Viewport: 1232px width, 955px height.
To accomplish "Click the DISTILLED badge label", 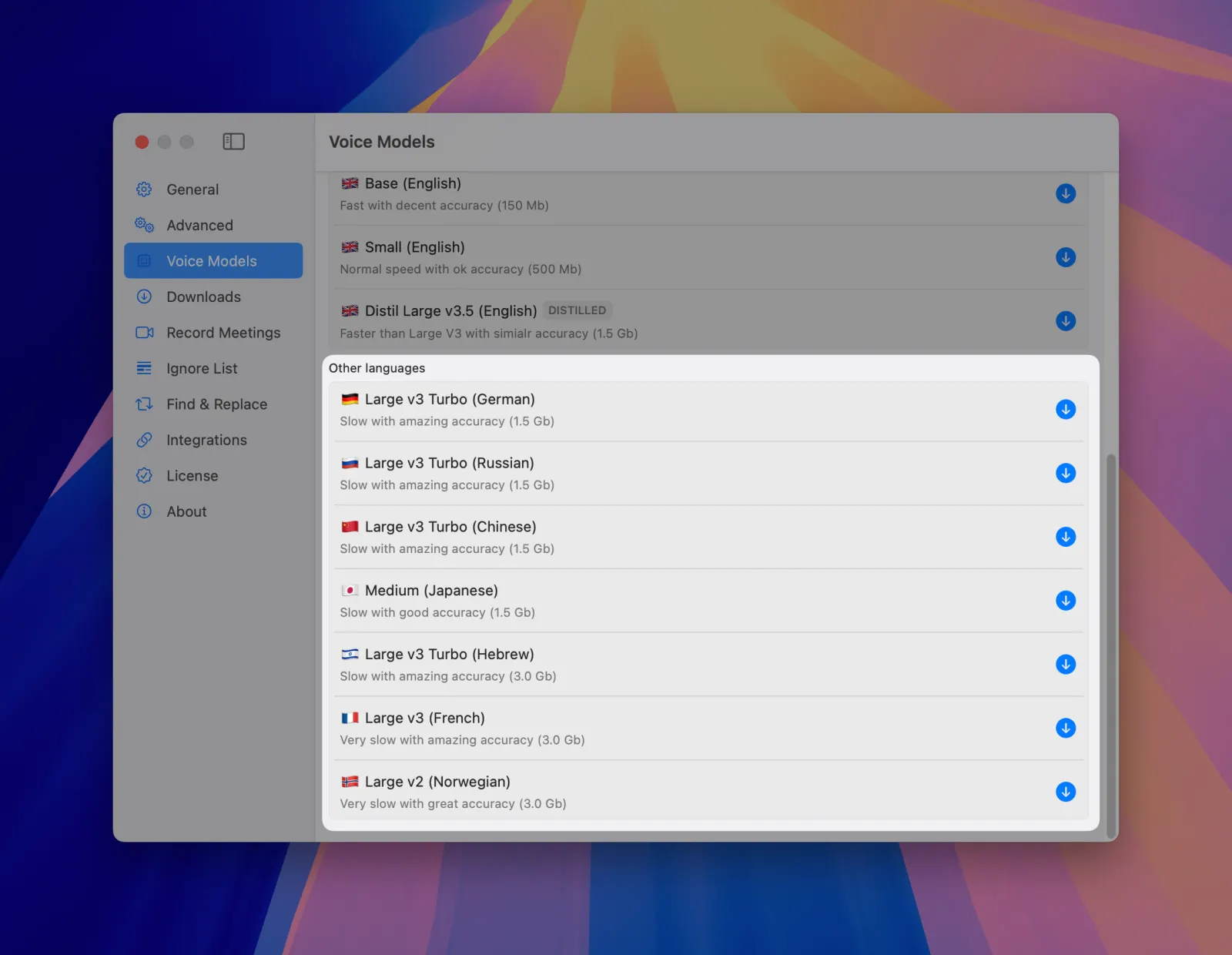I will coord(577,310).
